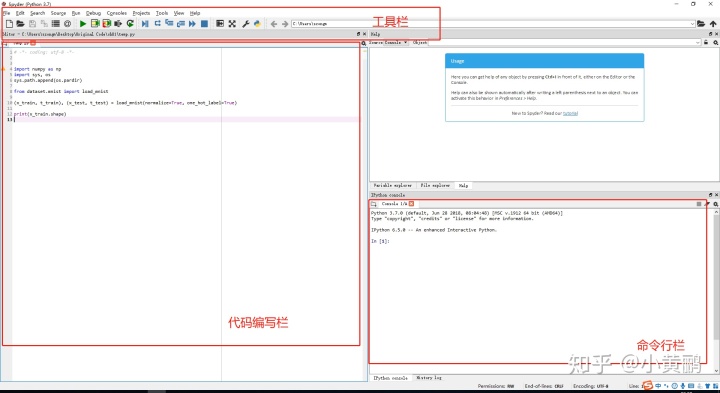
Task: Click the save all files icon
Action: pyautogui.click(x=44, y=23)
